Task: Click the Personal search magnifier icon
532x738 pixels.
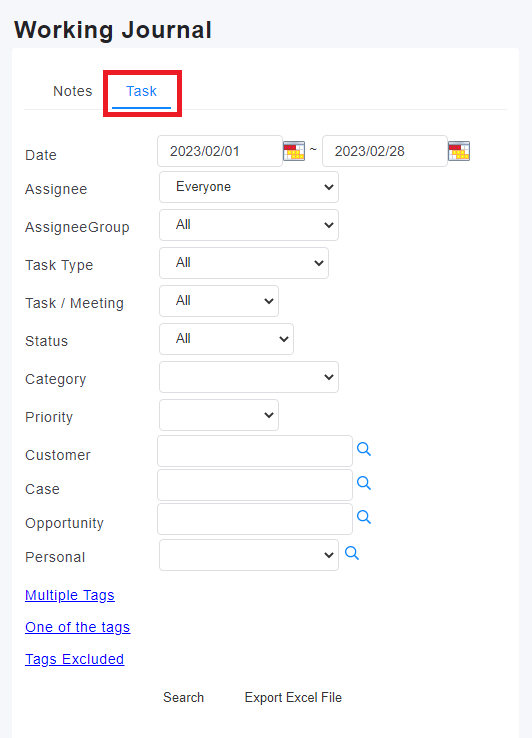Action: tap(352, 554)
